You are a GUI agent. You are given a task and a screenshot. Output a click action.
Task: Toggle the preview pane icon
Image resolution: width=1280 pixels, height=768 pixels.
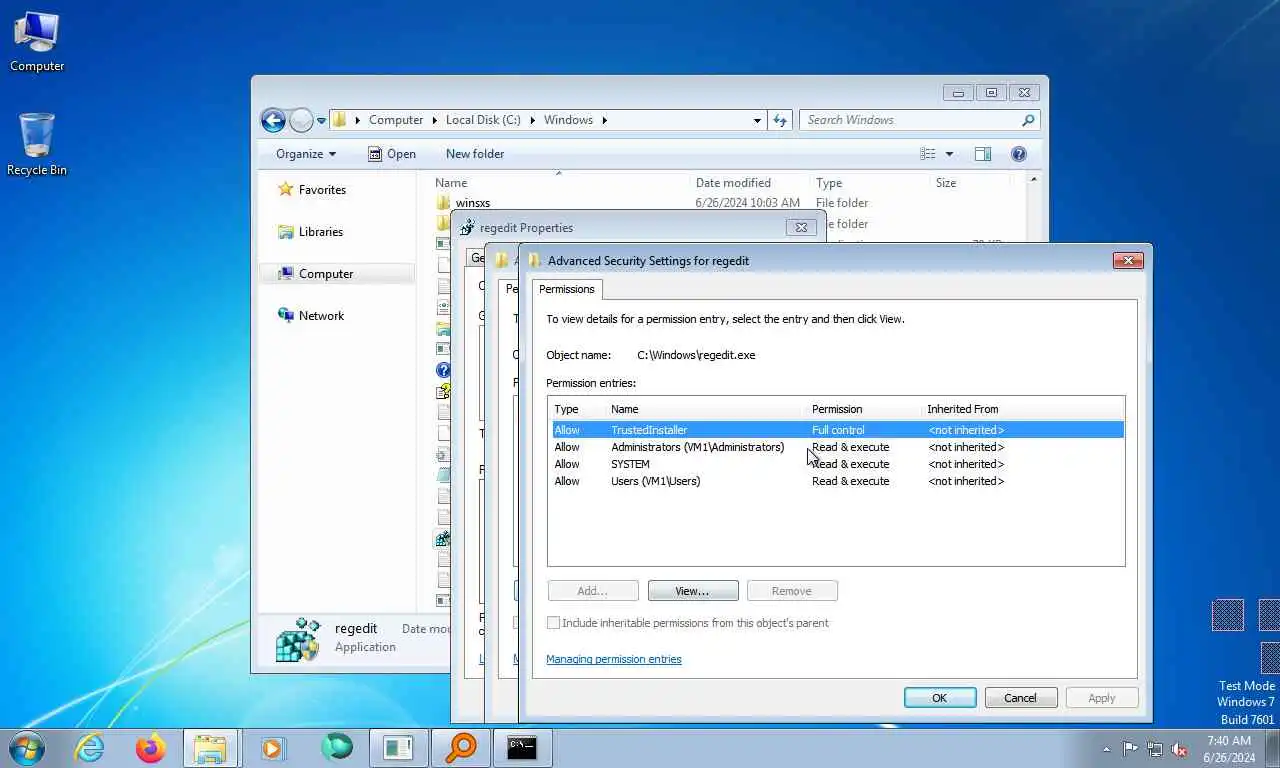tap(983, 154)
